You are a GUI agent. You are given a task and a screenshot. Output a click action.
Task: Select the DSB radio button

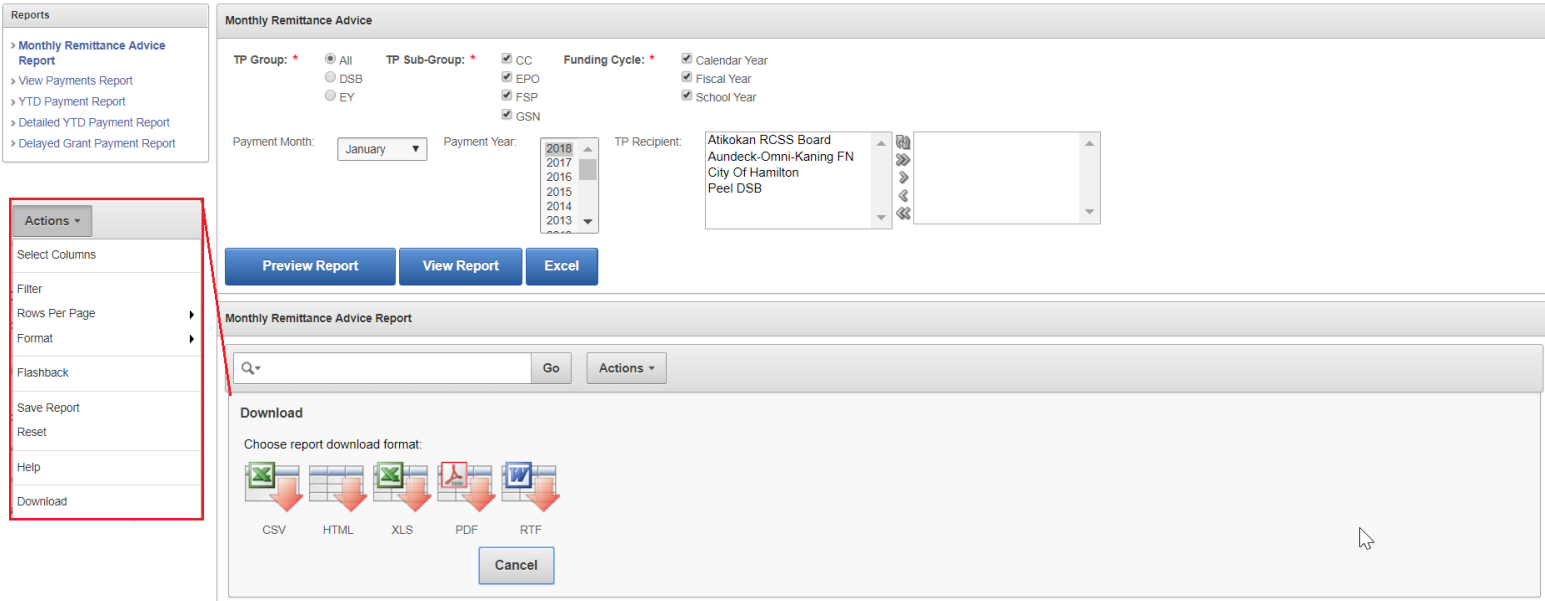(330, 78)
